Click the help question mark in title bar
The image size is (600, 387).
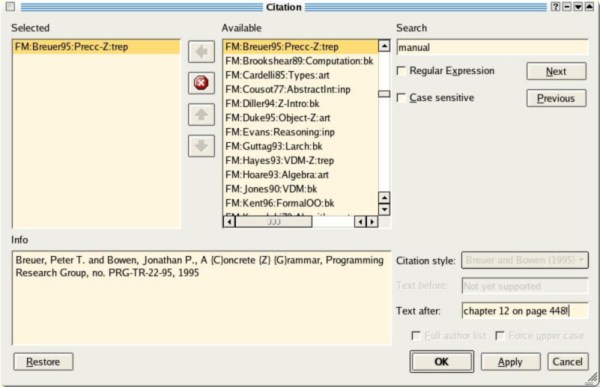coord(555,7)
